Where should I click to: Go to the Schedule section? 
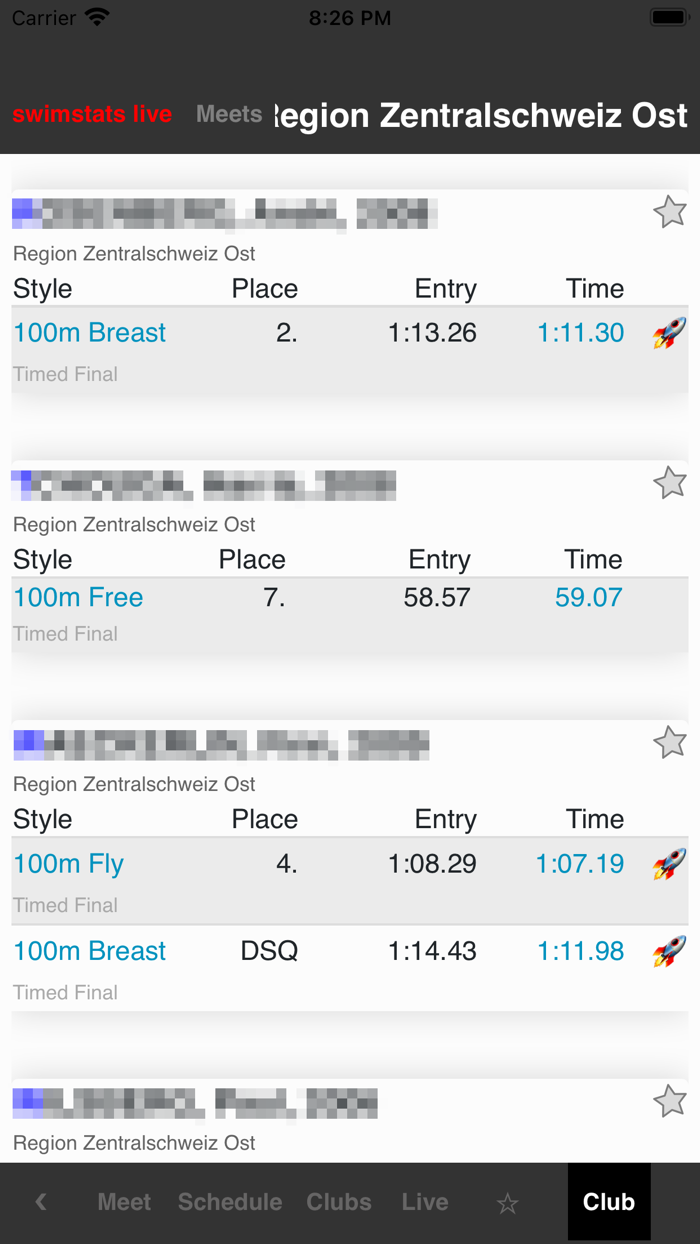click(x=230, y=1202)
